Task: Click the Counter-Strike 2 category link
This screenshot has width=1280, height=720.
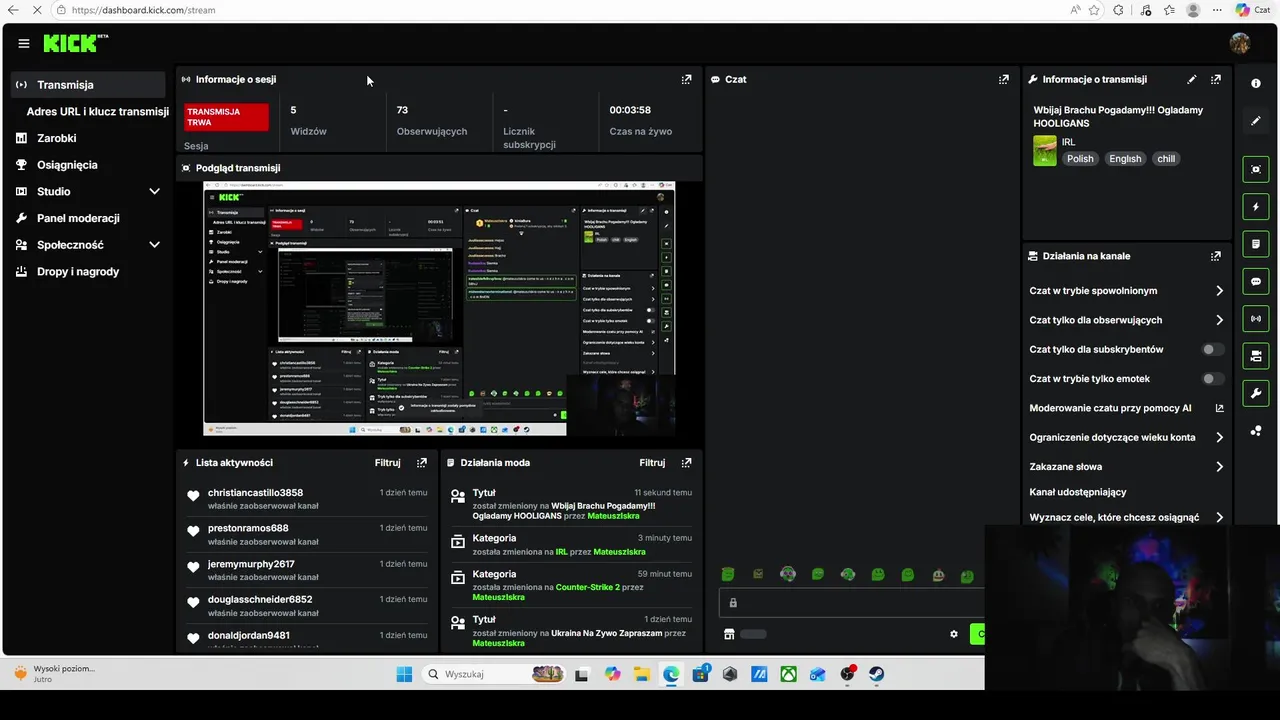Action: (x=588, y=587)
